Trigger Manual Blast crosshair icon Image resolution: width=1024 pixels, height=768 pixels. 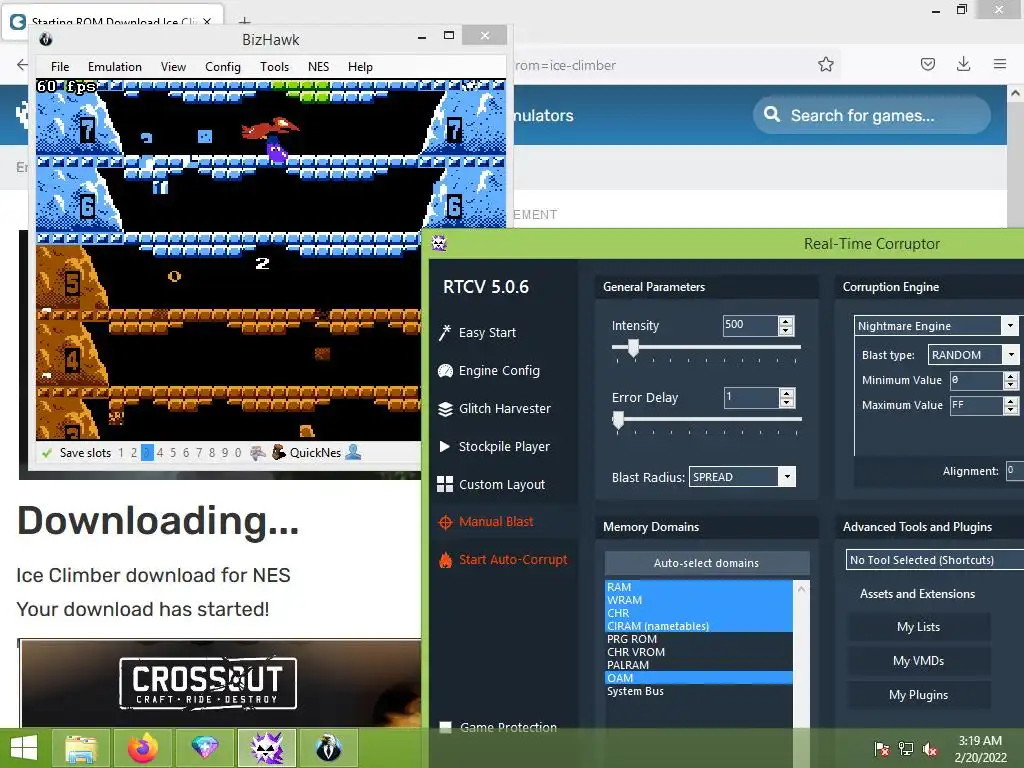(445, 522)
